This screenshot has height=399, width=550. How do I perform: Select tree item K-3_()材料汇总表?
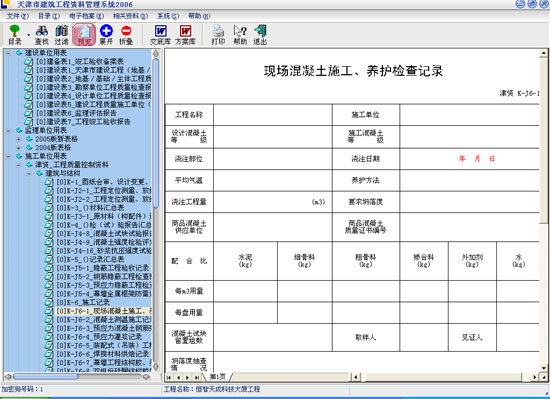point(90,208)
